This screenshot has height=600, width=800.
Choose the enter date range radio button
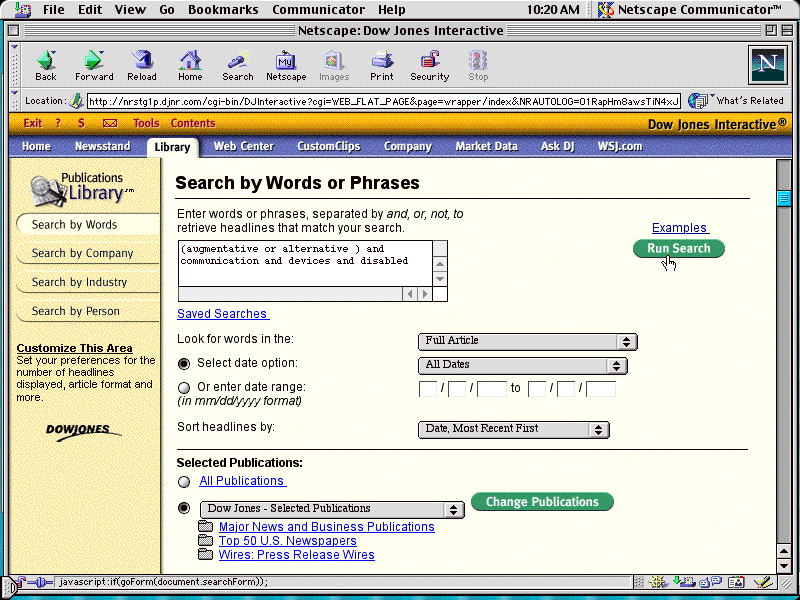coord(184,388)
